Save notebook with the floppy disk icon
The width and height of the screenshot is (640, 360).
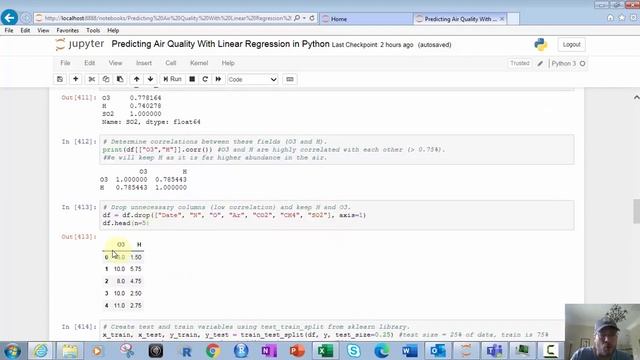(60, 79)
